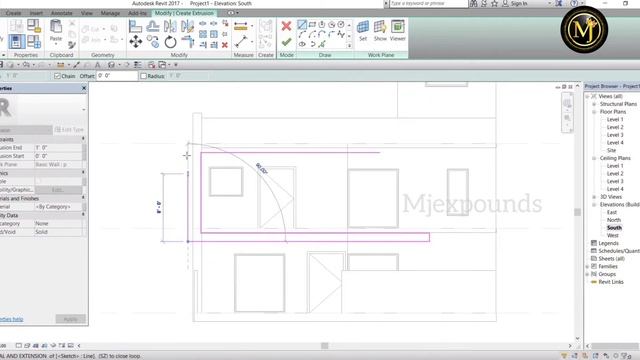The height and width of the screenshot is (360, 640).
Task: Select the Offset tool
Action: [153, 27]
